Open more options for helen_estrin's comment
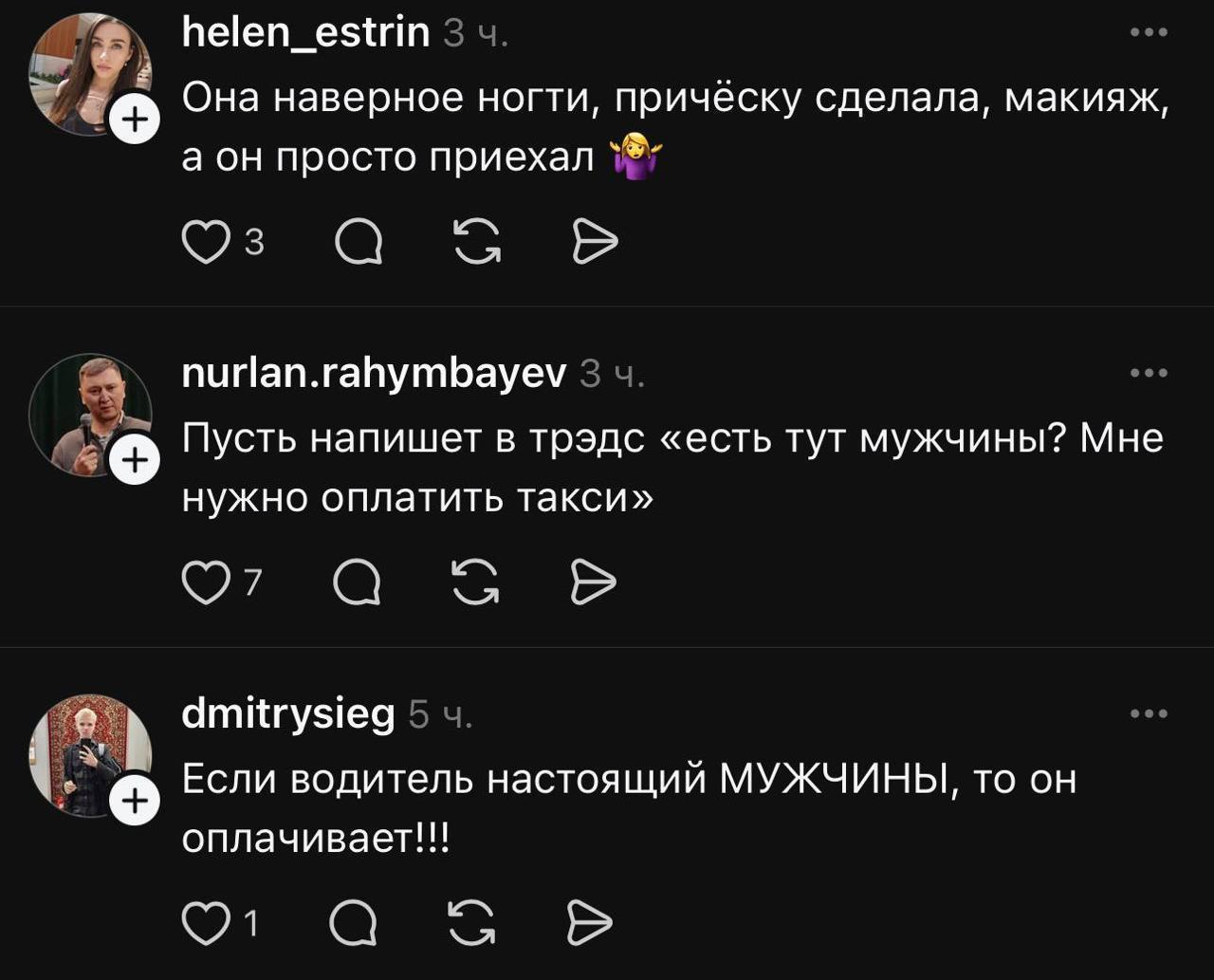 pos(1150,33)
